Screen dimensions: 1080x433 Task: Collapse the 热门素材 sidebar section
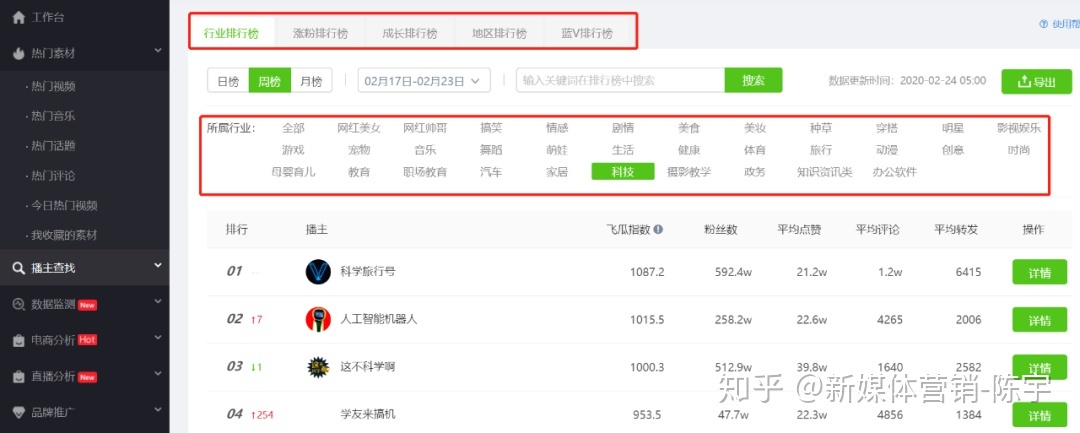coord(158,51)
